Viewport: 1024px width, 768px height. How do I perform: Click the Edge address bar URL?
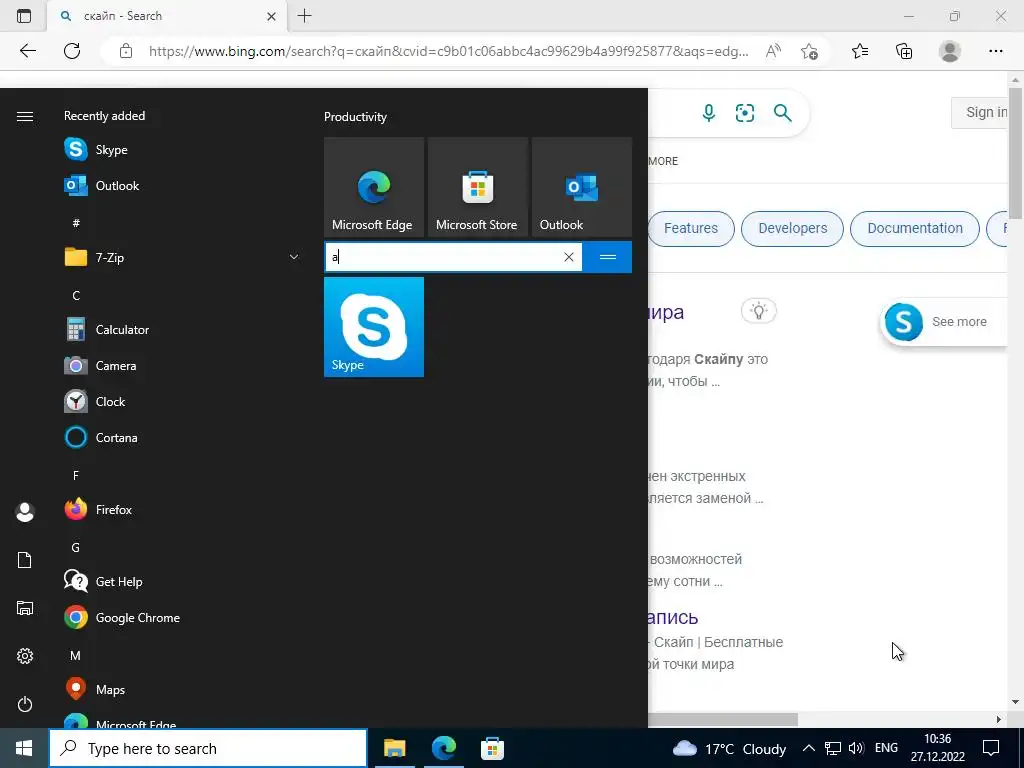pos(448,51)
